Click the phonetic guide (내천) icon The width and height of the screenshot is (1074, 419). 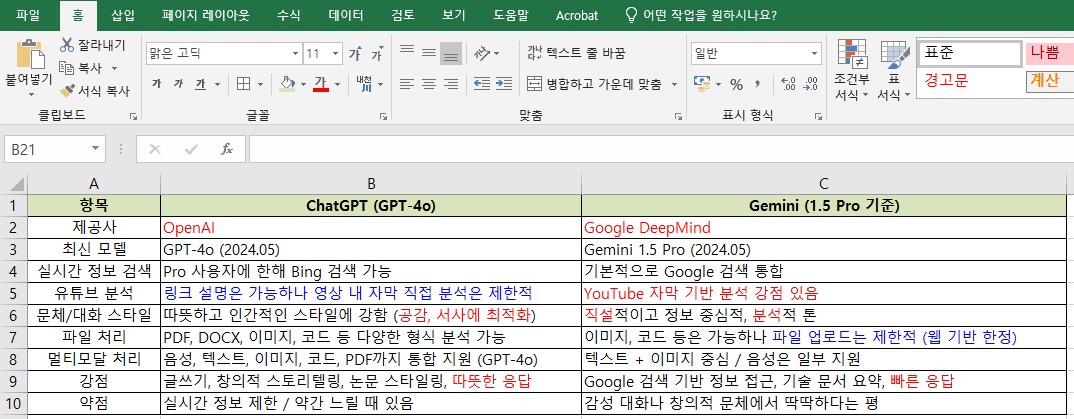pyautogui.click(x=364, y=84)
